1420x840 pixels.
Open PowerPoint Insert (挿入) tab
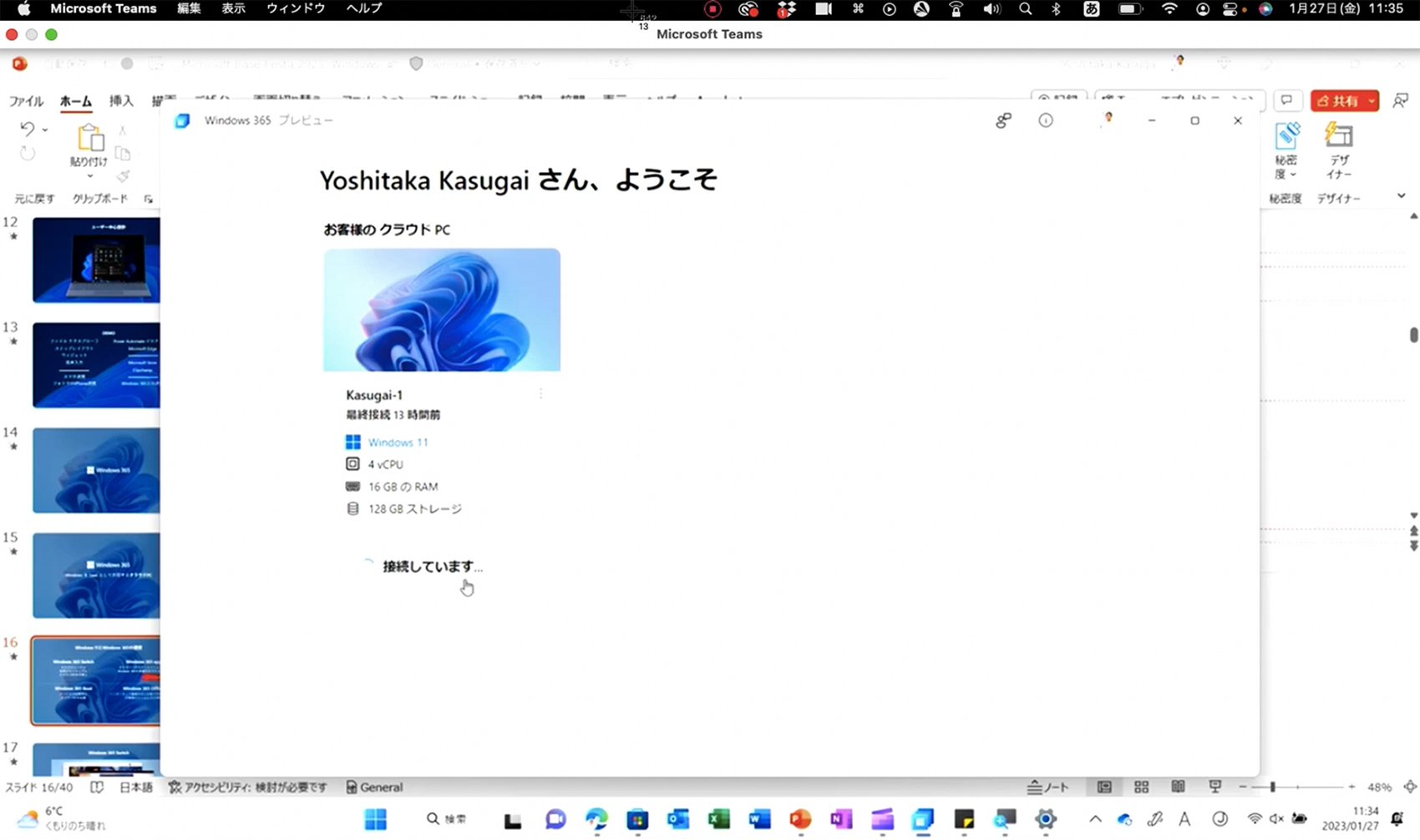pyautogui.click(x=121, y=101)
